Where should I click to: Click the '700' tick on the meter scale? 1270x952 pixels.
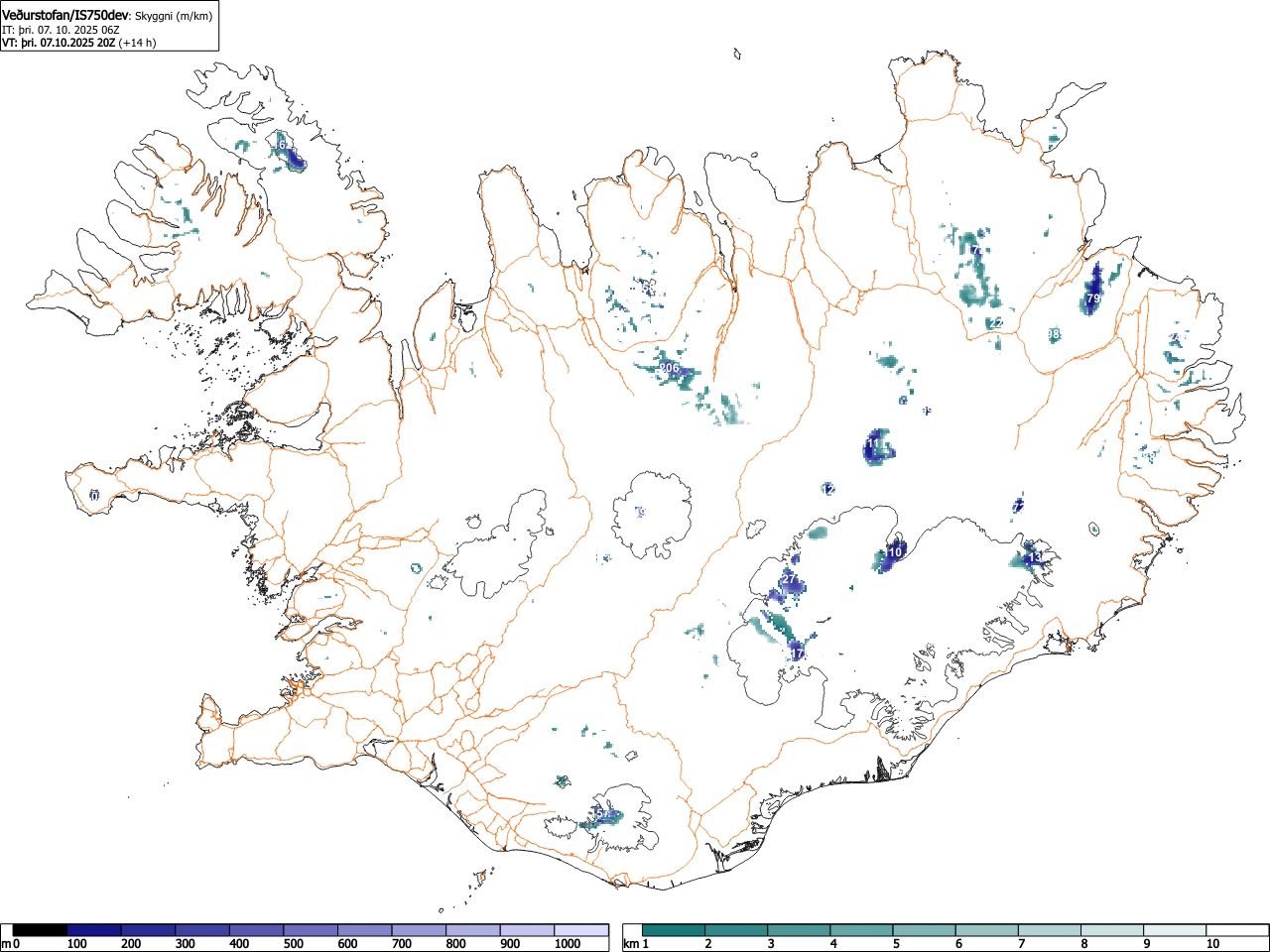401,944
